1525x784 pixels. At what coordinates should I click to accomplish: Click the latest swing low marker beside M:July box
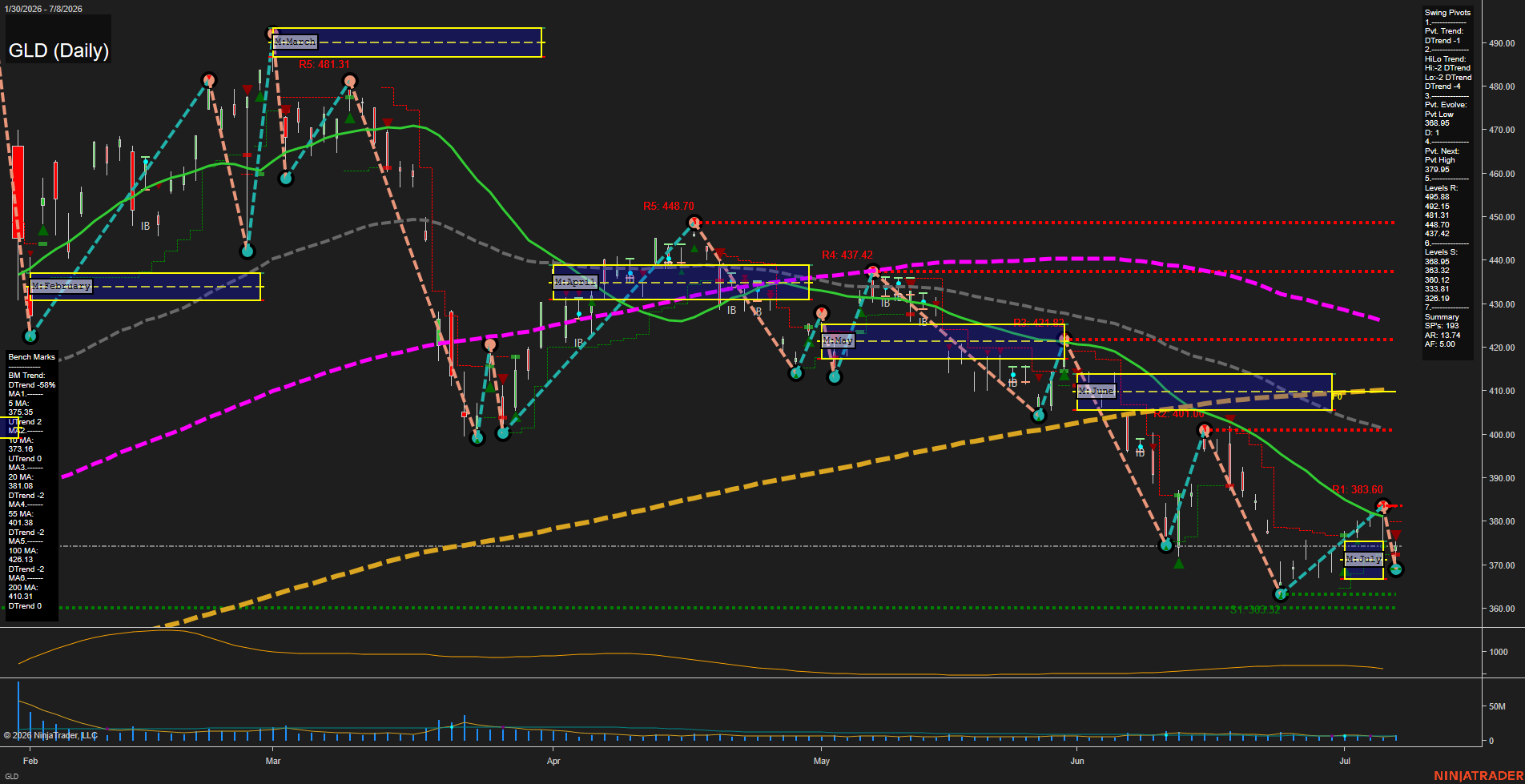click(1396, 569)
